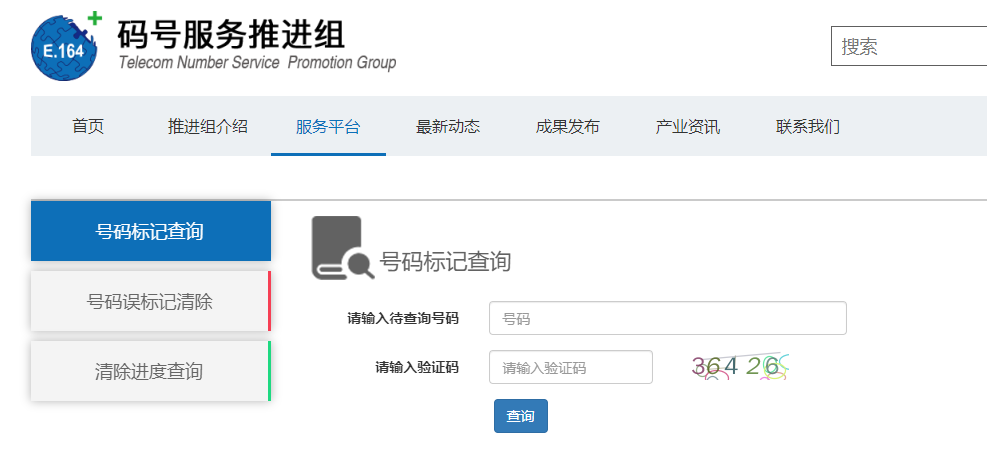Click the 码号服务推进组 site title

231,34
